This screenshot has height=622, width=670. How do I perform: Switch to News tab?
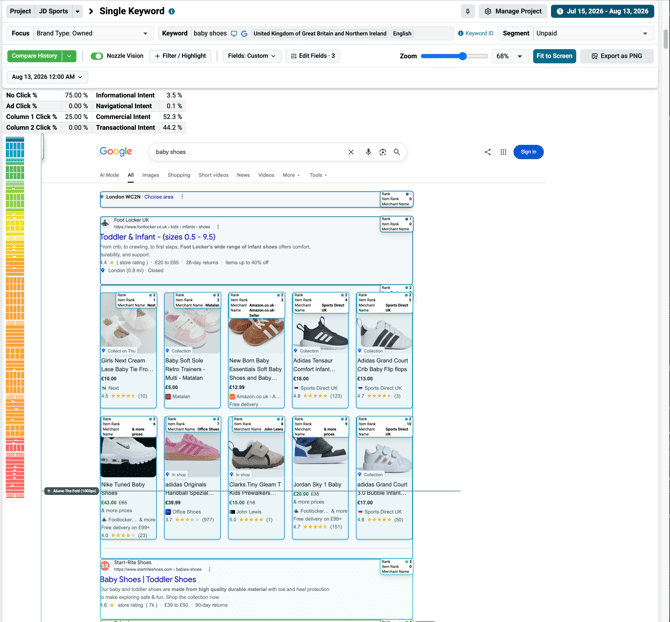click(243, 175)
